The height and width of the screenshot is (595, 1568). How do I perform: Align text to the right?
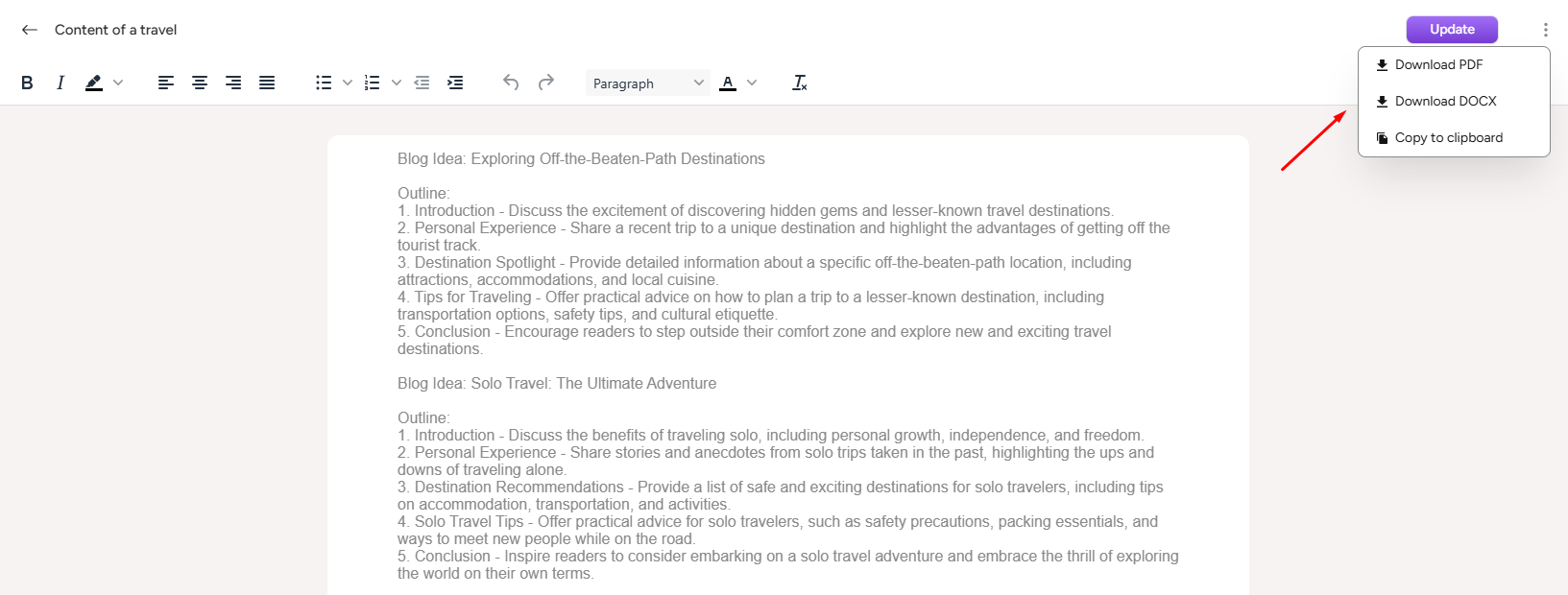click(x=233, y=83)
